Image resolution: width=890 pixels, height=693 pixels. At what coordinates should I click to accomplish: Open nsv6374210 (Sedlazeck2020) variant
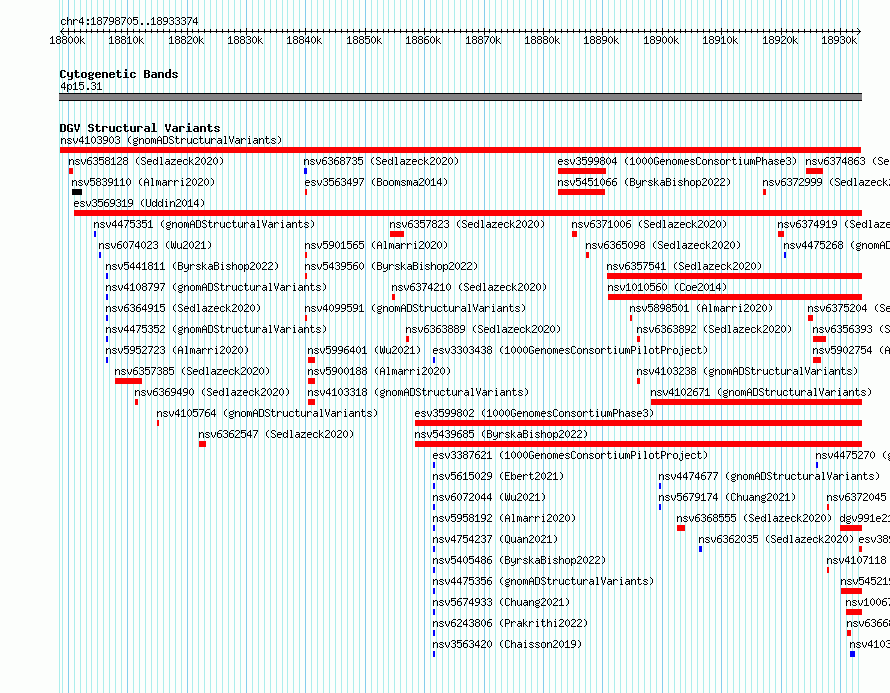pyautogui.click(x=469, y=287)
